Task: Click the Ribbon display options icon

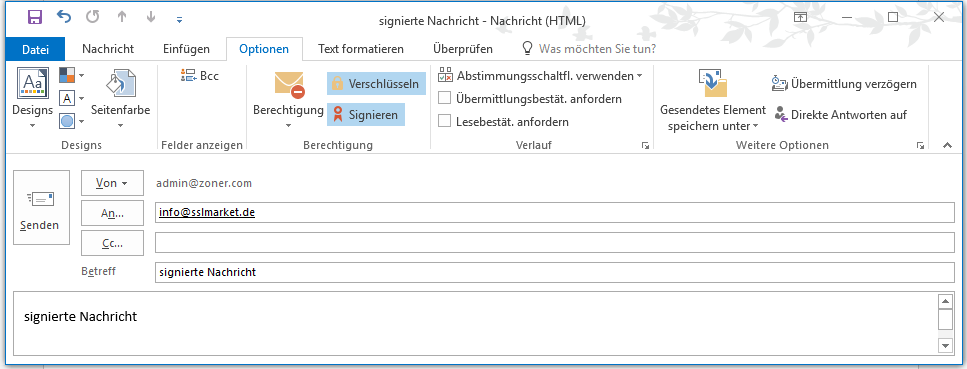Action: [x=800, y=17]
